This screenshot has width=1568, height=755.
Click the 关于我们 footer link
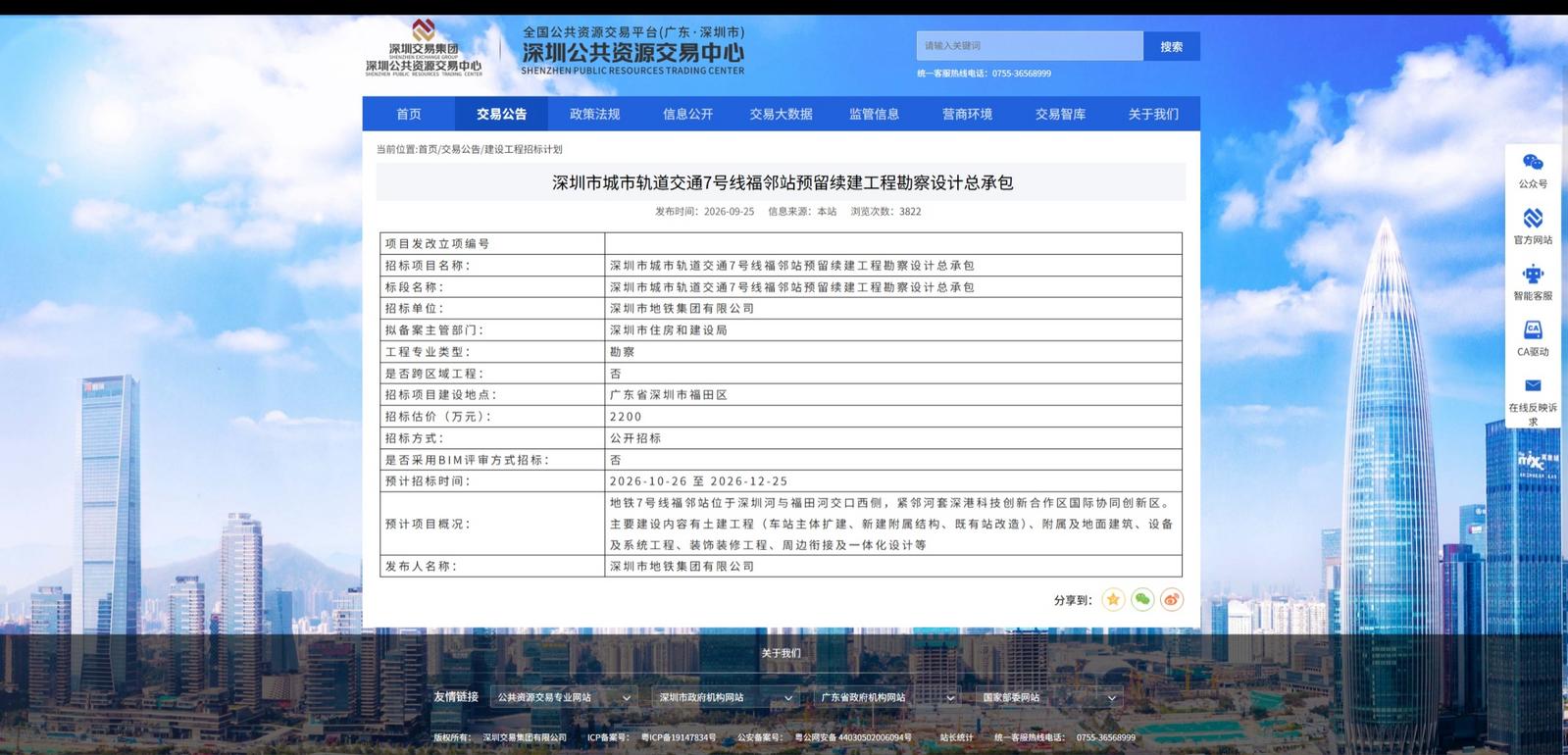781,653
